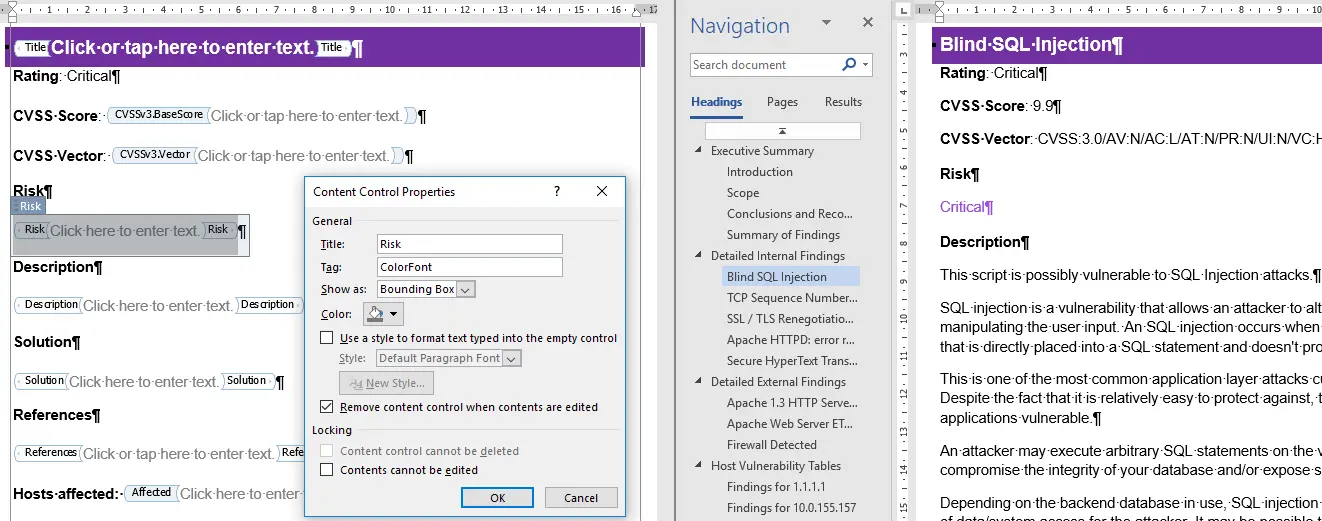The width and height of the screenshot is (1322, 521).
Task: Select 'Findings for 10.0.155.157' heading
Action: tap(792, 508)
